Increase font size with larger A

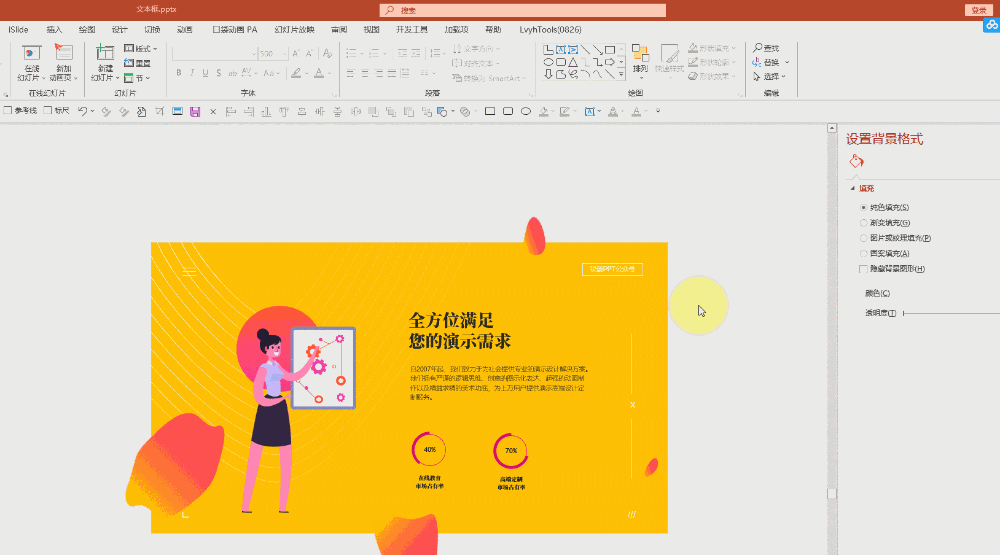click(296, 54)
